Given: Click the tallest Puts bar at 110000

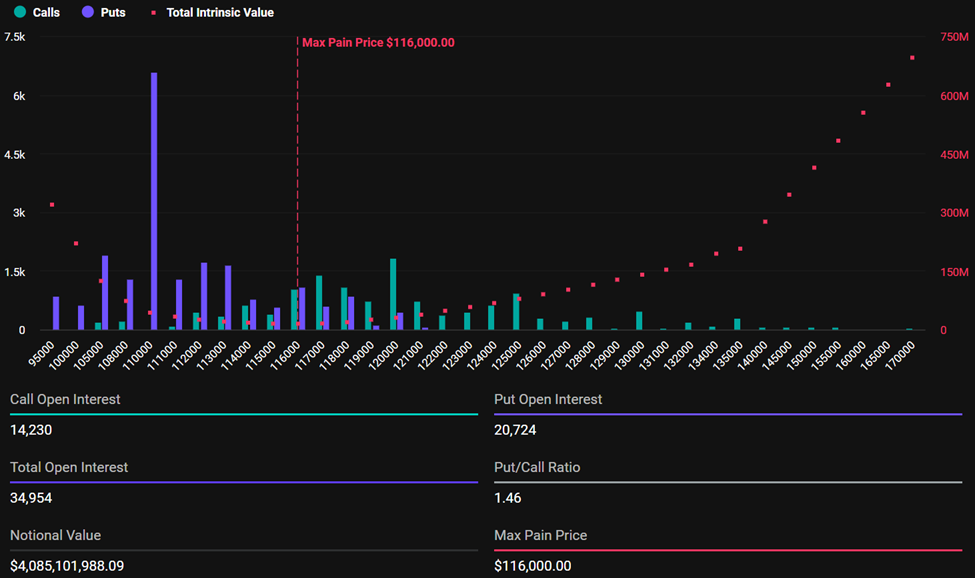Looking at the screenshot, I should (154, 200).
